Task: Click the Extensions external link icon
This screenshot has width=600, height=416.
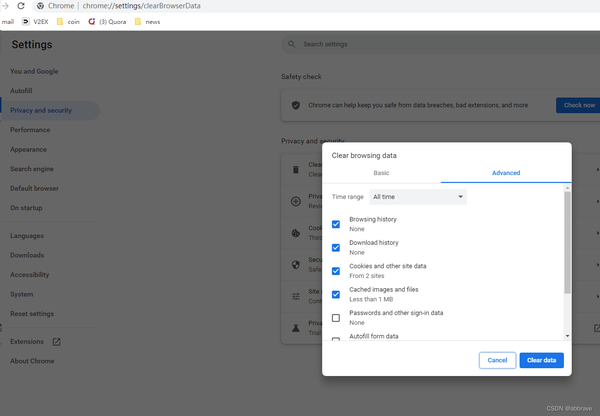Action: click(57, 342)
